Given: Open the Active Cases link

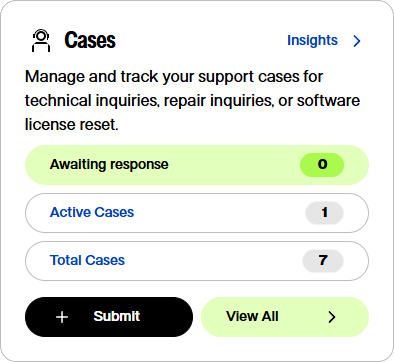Looking at the screenshot, I should coord(92,212).
